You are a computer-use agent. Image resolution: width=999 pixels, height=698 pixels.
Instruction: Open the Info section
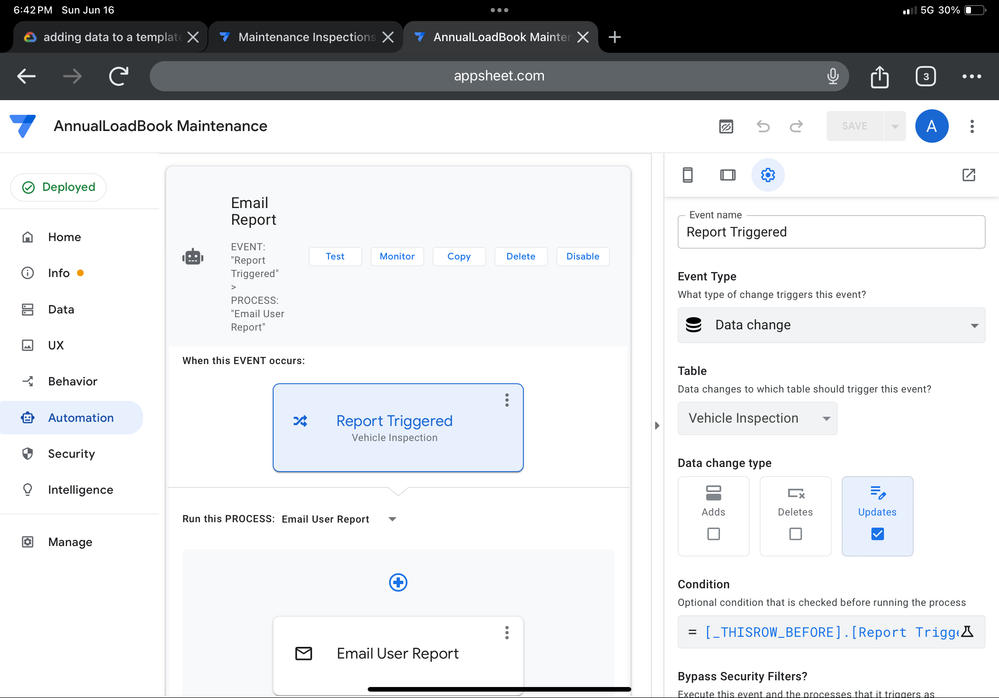[x=59, y=273]
